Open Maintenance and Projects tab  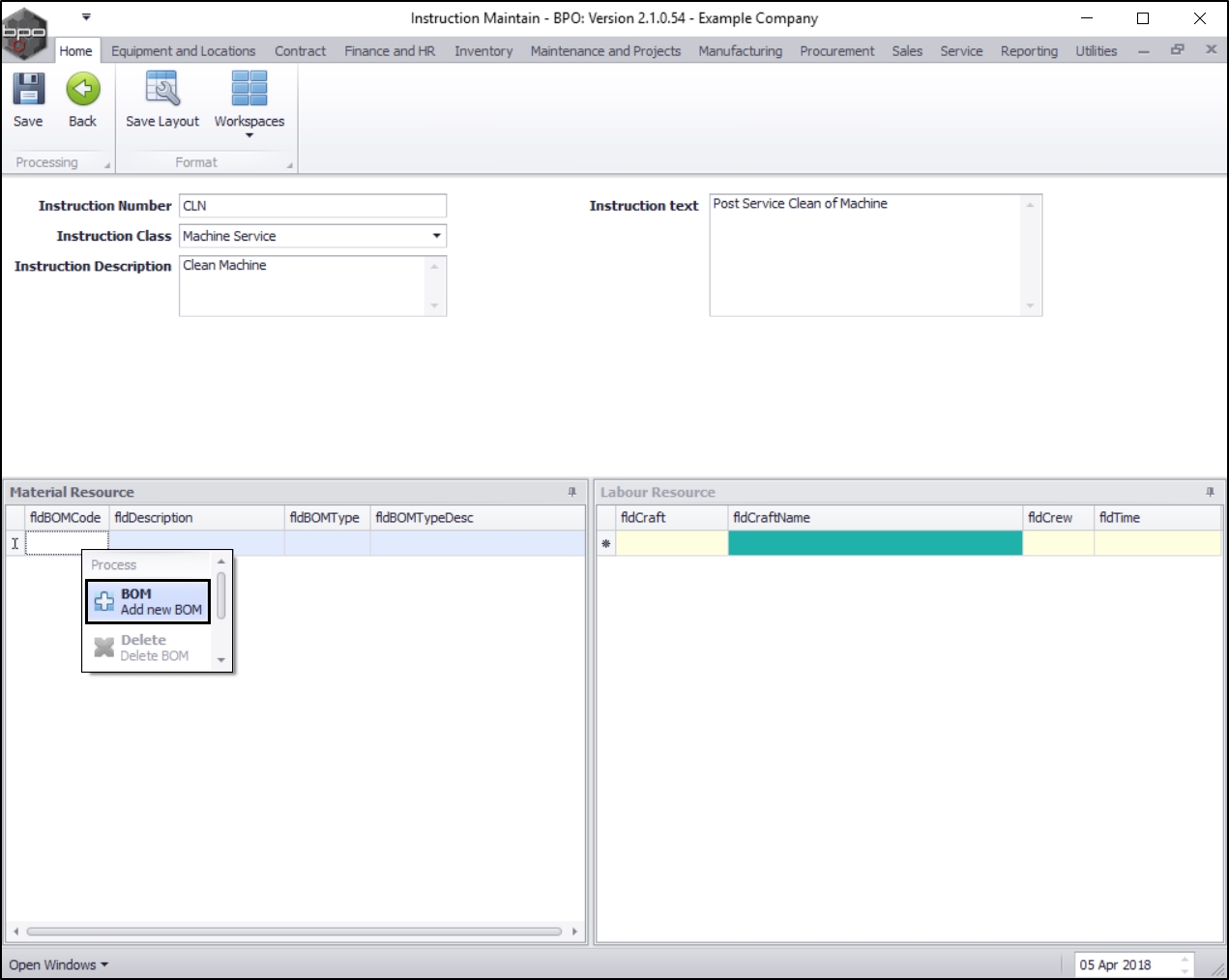tap(605, 51)
